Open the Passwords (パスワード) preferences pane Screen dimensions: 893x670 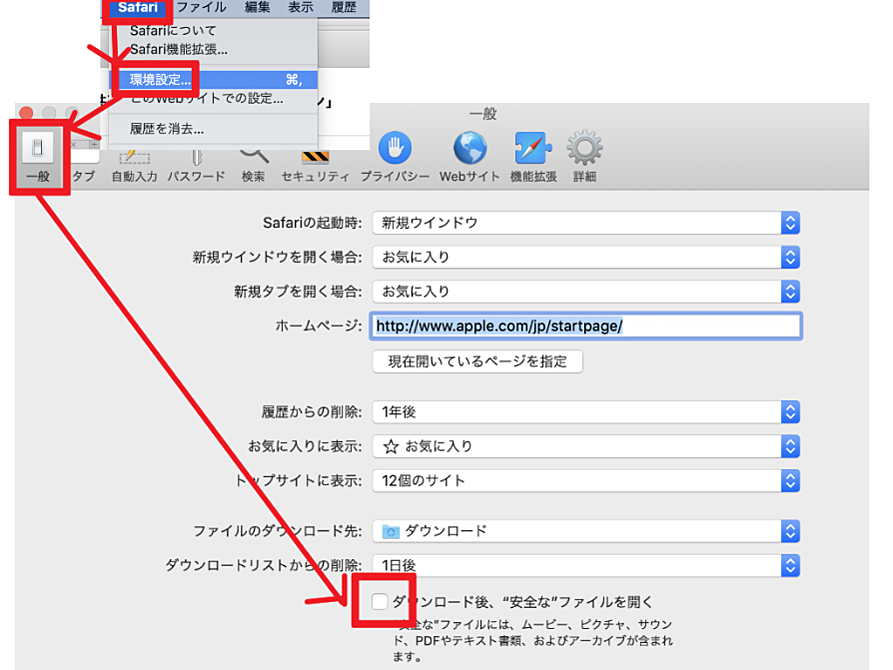tap(196, 166)
